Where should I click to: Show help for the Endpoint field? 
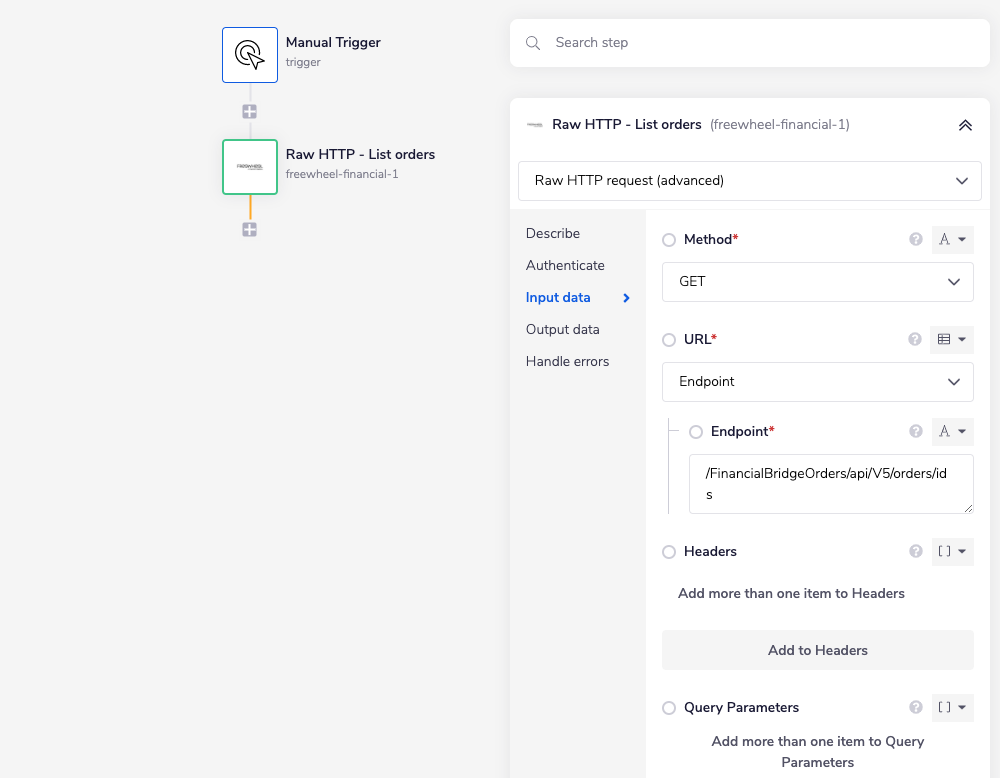point(915,432)
